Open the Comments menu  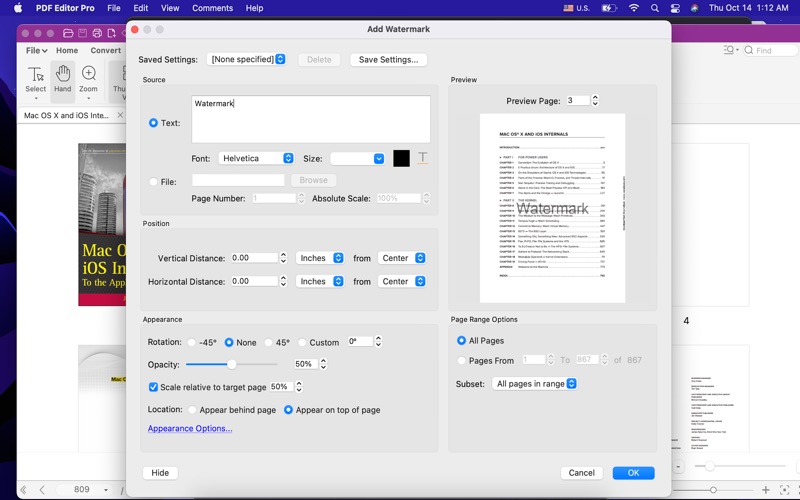[x=212, y=8]
